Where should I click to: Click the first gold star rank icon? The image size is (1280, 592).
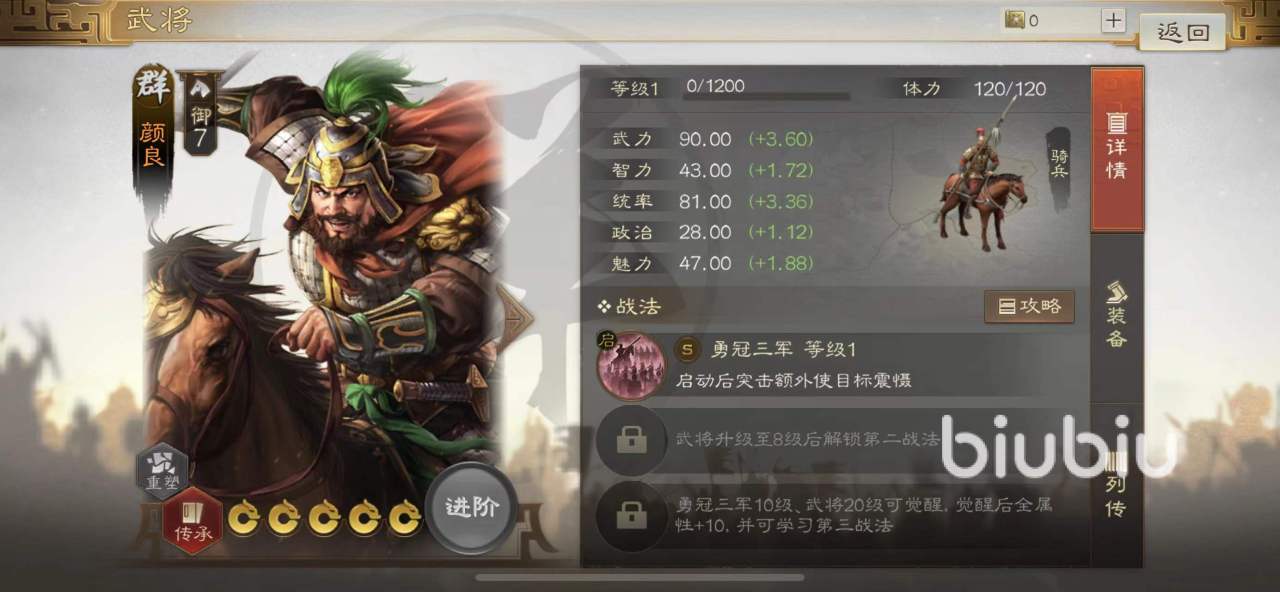pyautogui.click(x=244, y=517)
